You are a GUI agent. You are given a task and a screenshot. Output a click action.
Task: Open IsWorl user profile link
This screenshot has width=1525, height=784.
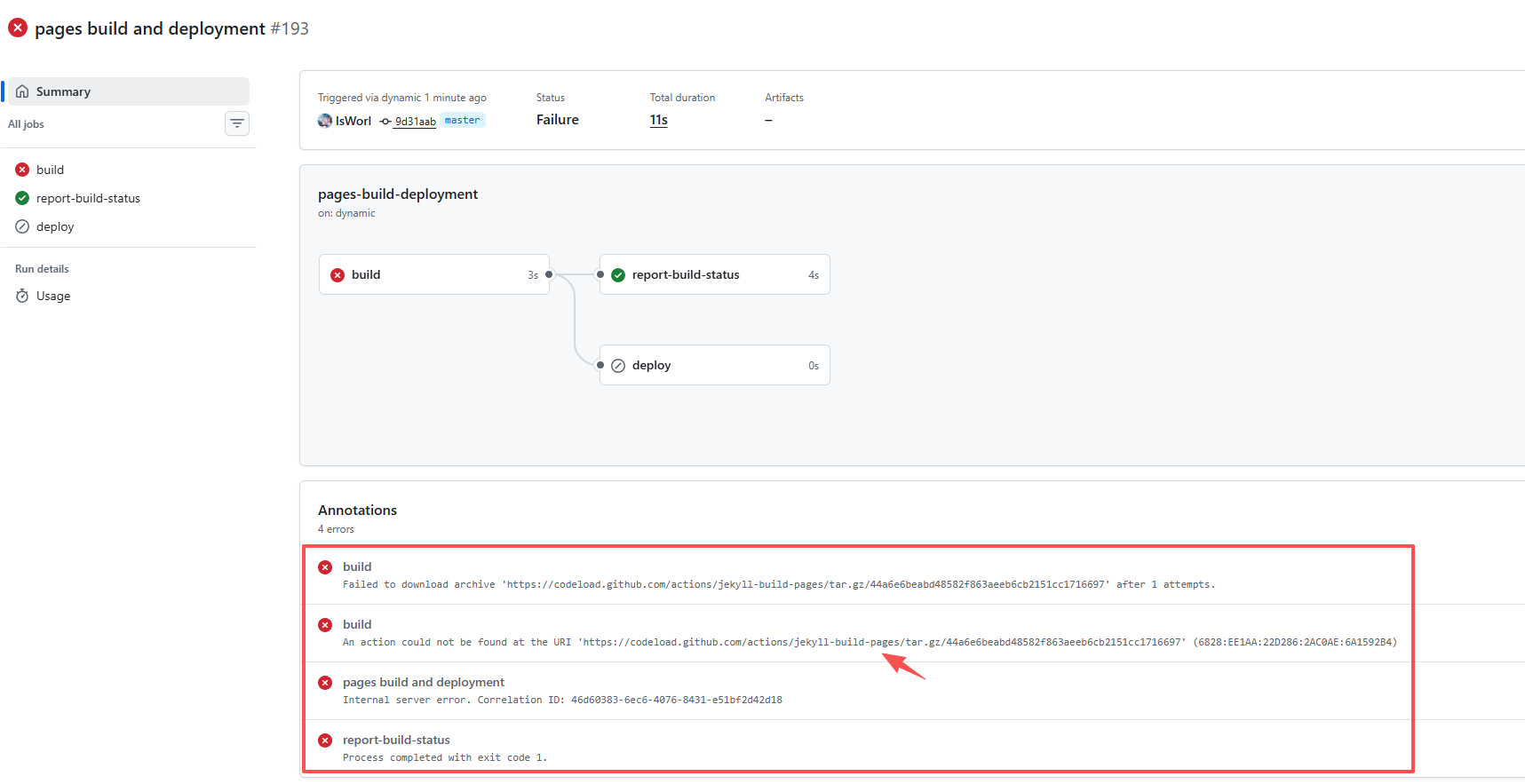(x=353, y=121)
